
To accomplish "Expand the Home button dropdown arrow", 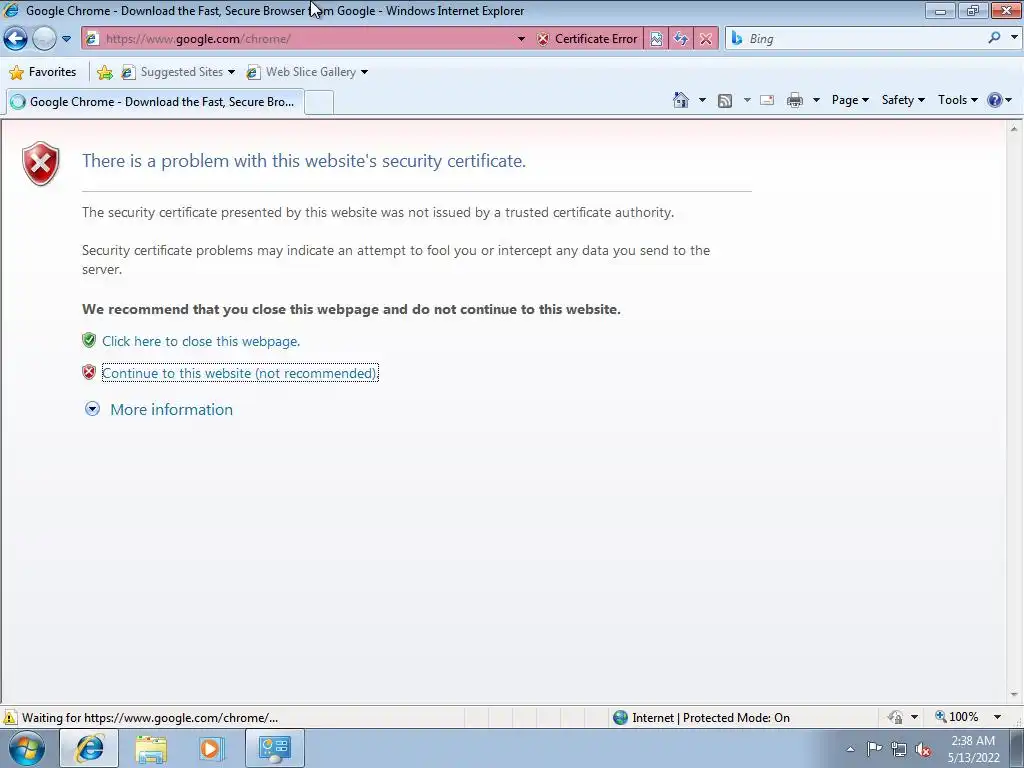I will tap(703, 100).
